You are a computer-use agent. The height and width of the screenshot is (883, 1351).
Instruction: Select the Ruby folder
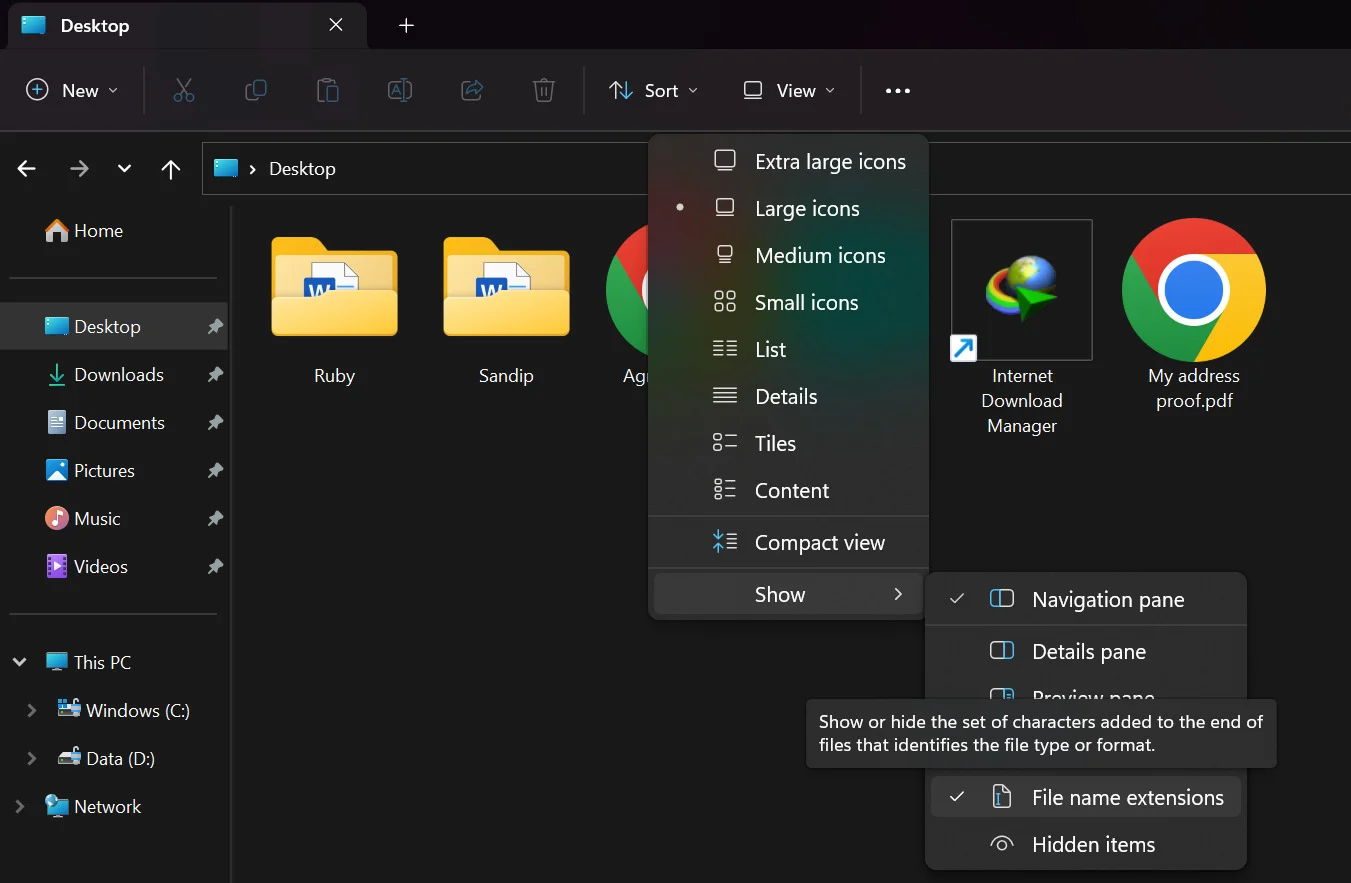(x=334, y=310)
